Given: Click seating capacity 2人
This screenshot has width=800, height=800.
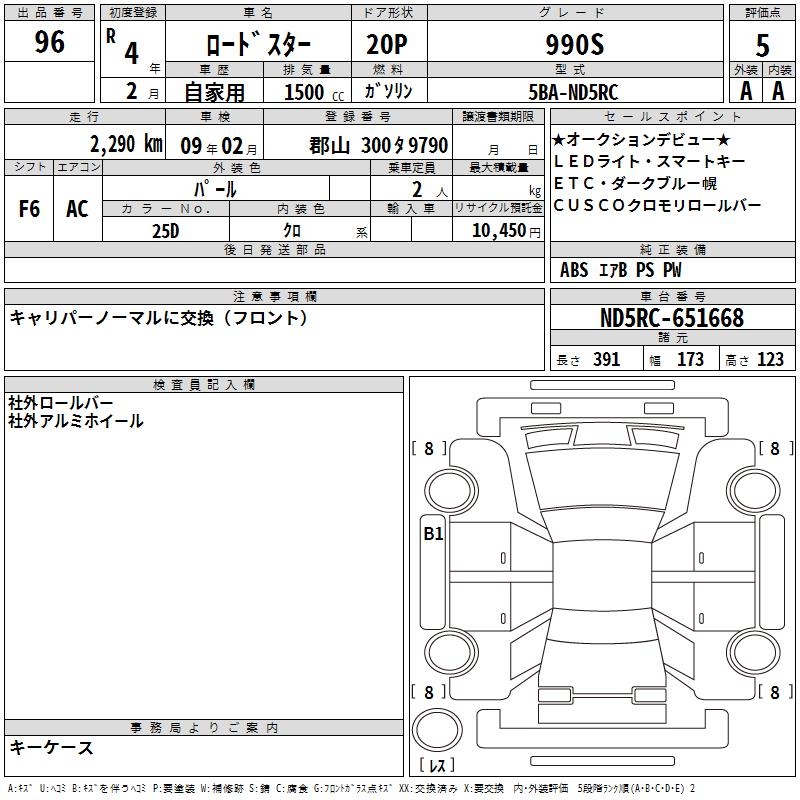Looking at the screenshot, I should (x=430, y=190).
